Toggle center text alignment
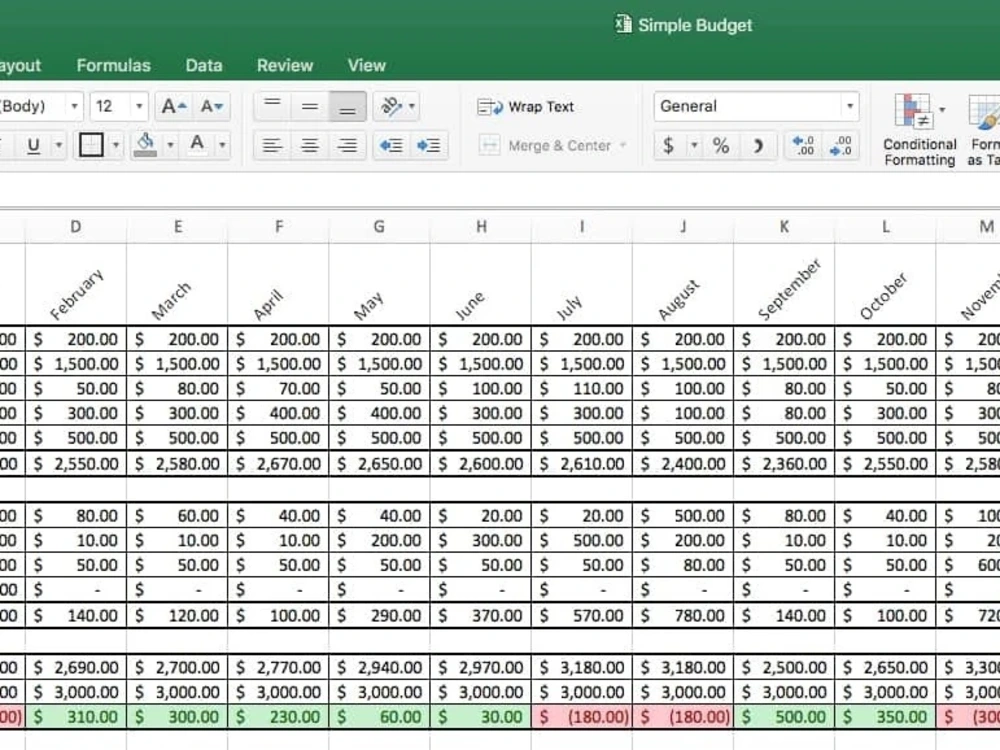Viewport: 1000px width, 750px height. pyautogui.click(x=309, y=145)
